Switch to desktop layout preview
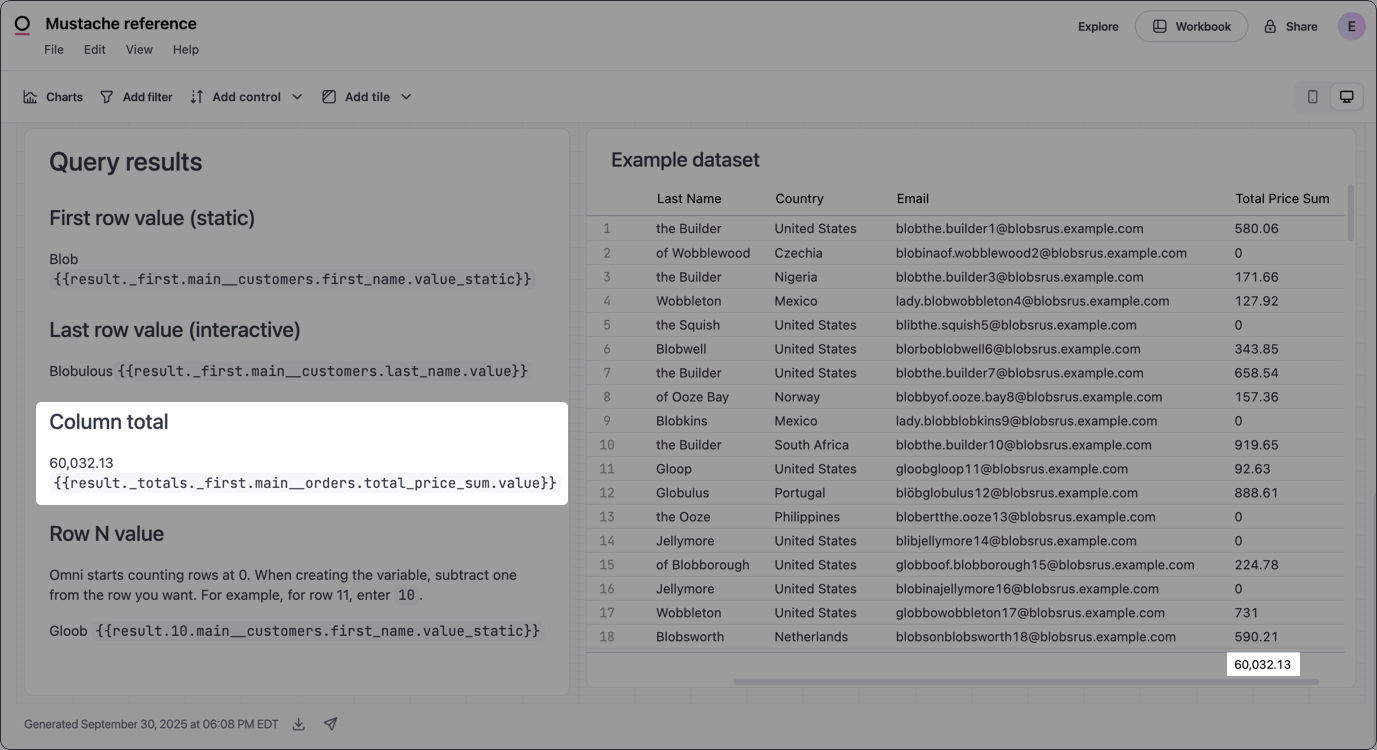The width and height of the screenshot is (1377, 750). 1346,96
